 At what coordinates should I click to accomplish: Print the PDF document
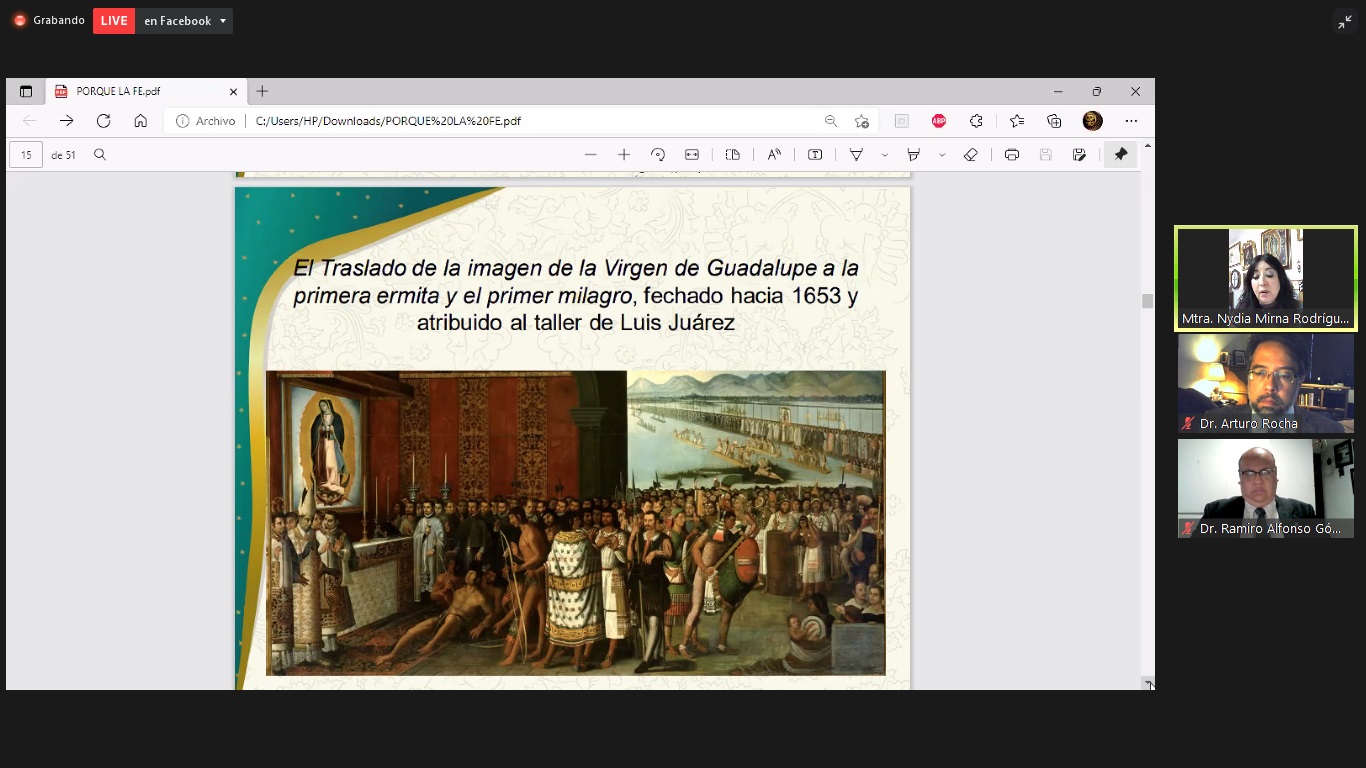click(x=1012, y=155)
